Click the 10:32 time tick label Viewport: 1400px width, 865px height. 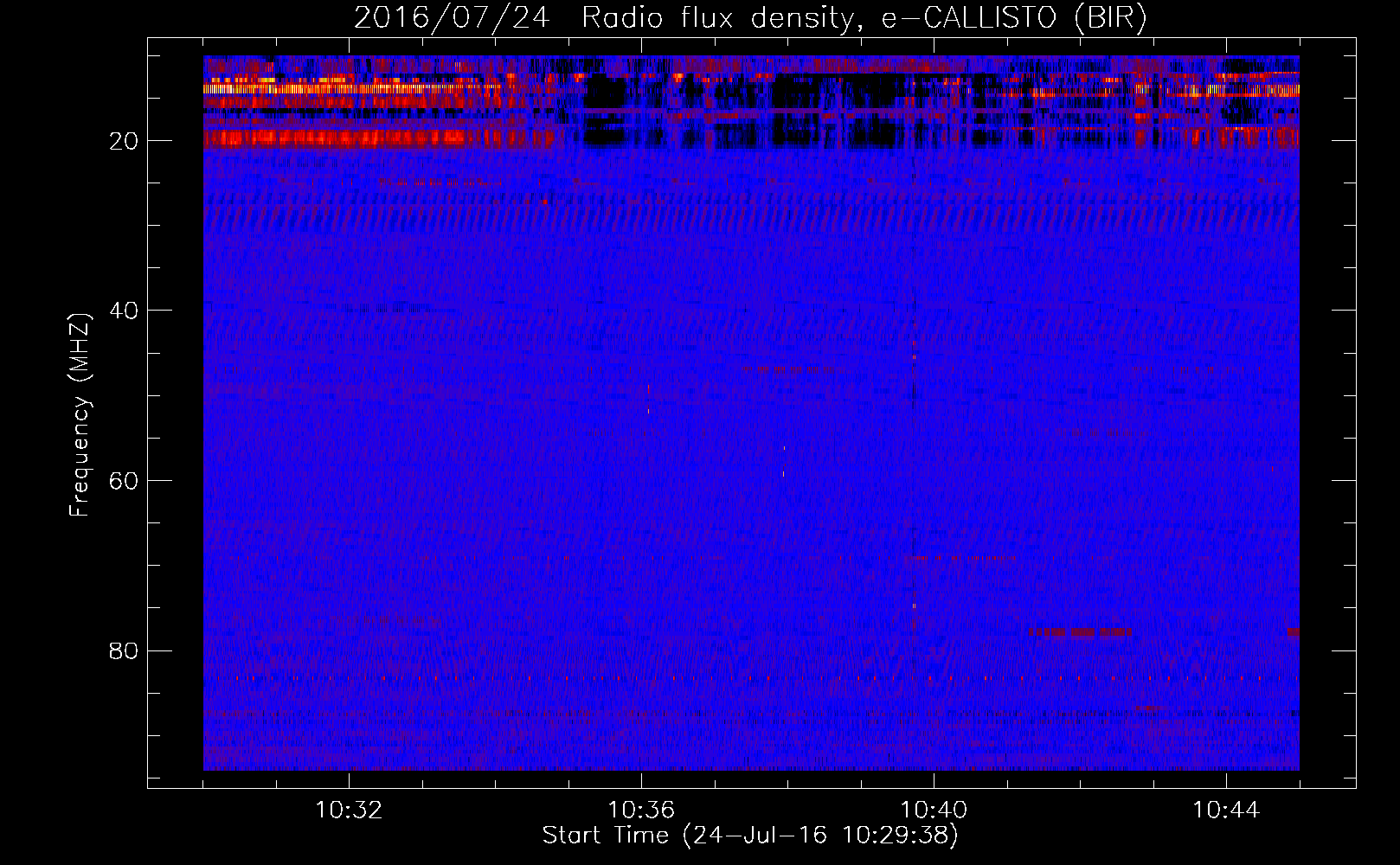(349, 811)
